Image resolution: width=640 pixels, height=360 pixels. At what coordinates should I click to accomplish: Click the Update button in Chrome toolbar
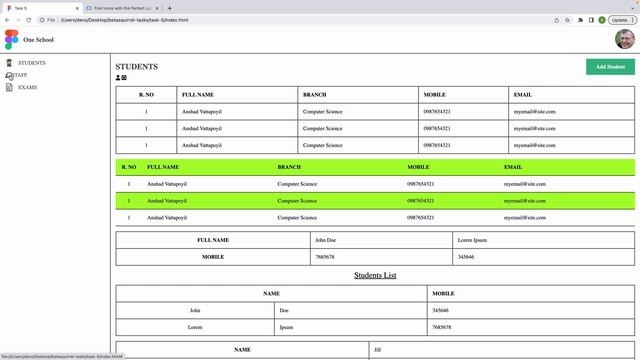(622, 20)
